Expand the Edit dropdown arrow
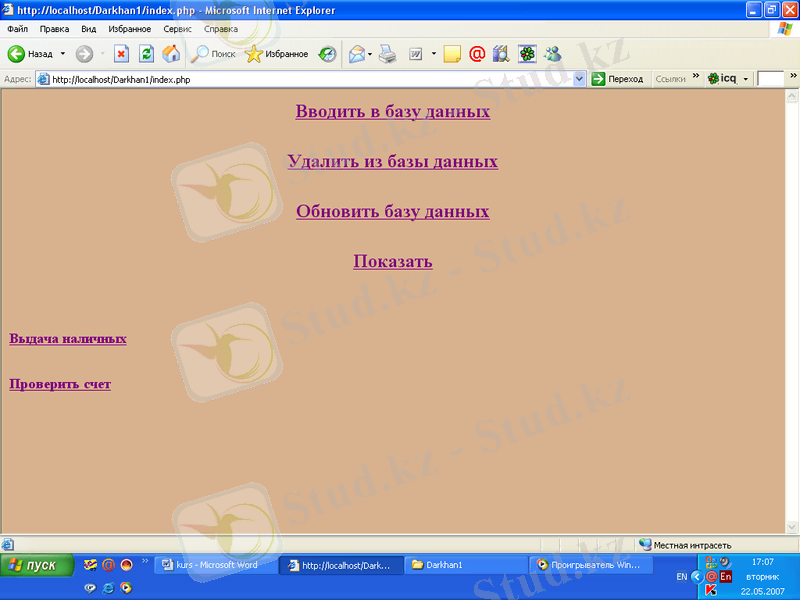The width and height of the screenshot is (800, 600). pyautogui.click(x=434, y=54)
